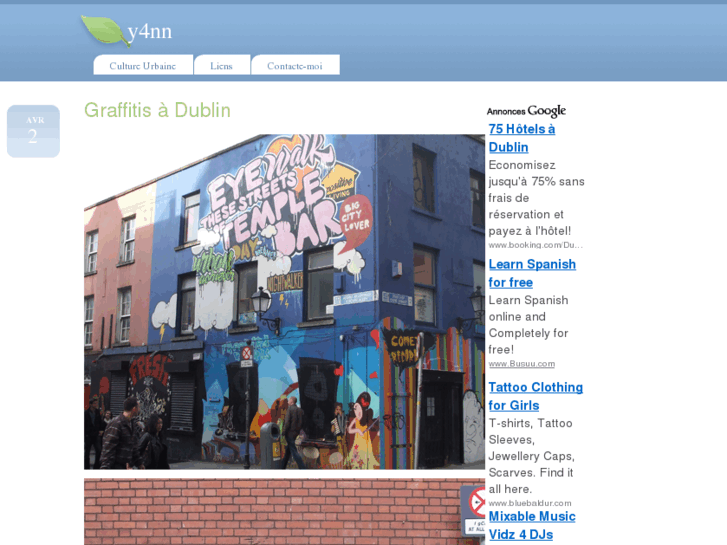The width and height of the screenshot is (727, 545).
Task: Open the Graffitis à Dublin post title
Action: (157, 110)
